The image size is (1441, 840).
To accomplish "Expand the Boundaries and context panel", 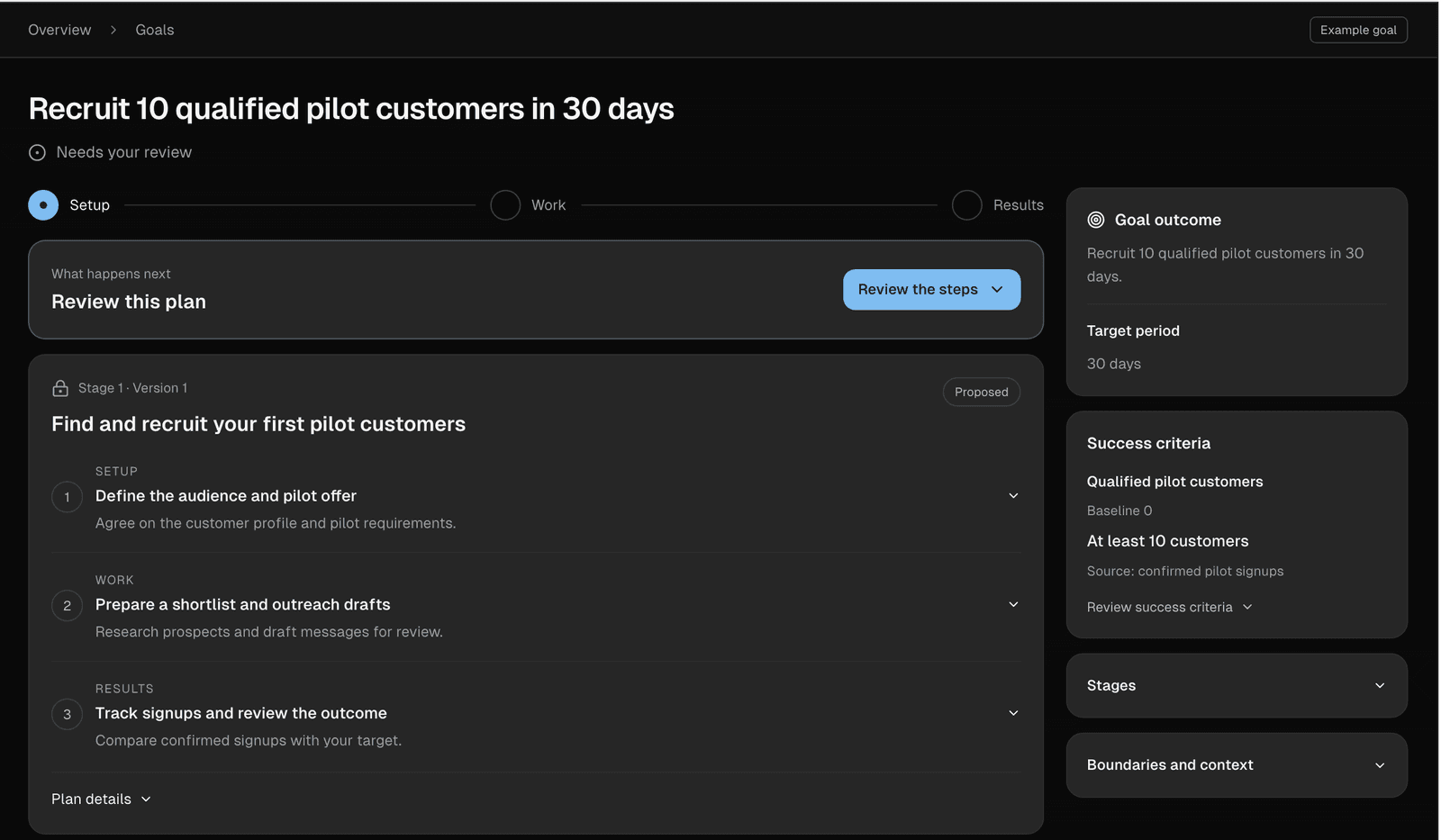I will pyautogui.click(x=1237, y=764).
